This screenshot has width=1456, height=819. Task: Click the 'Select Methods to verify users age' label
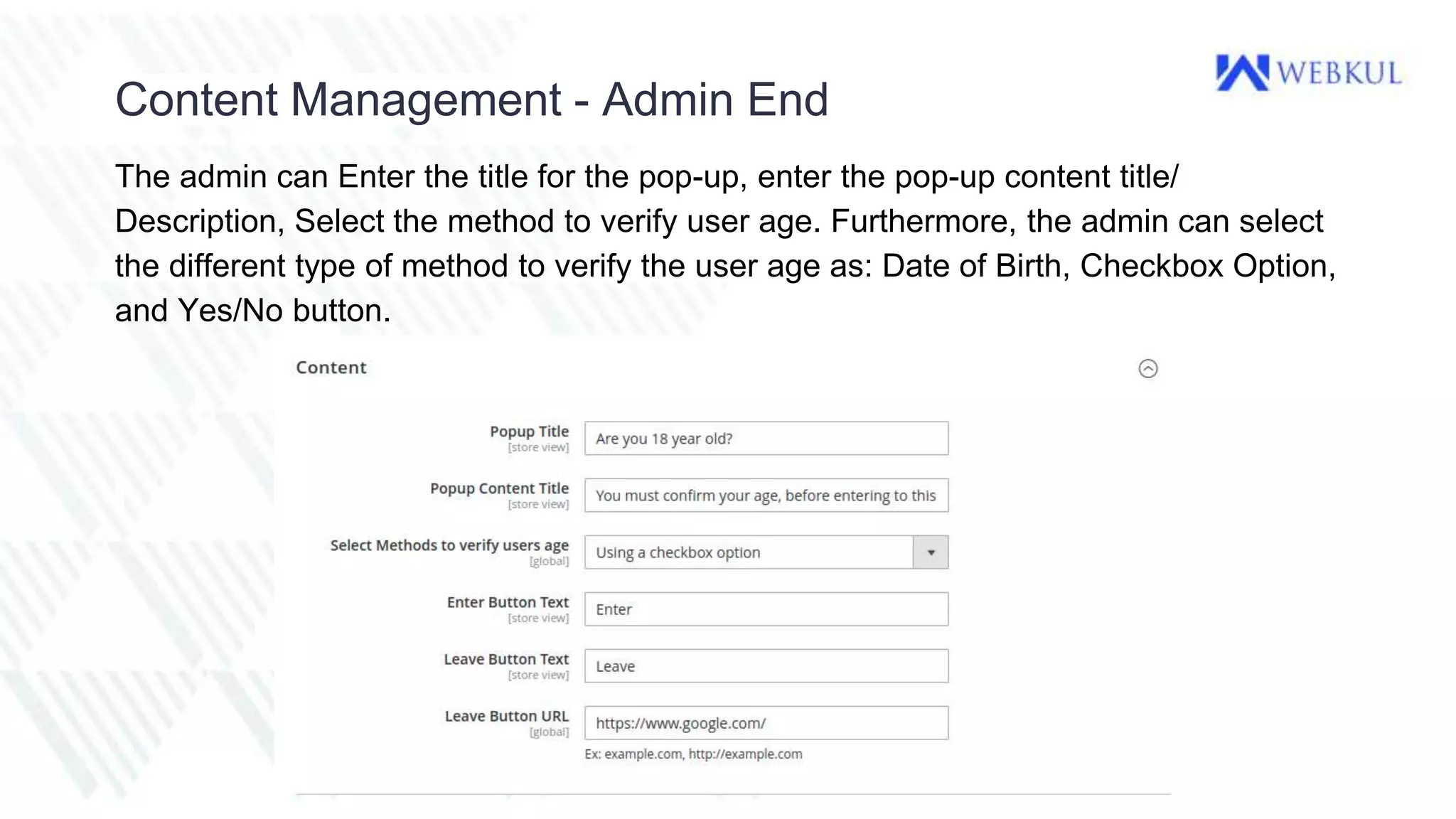click(449, 545)
